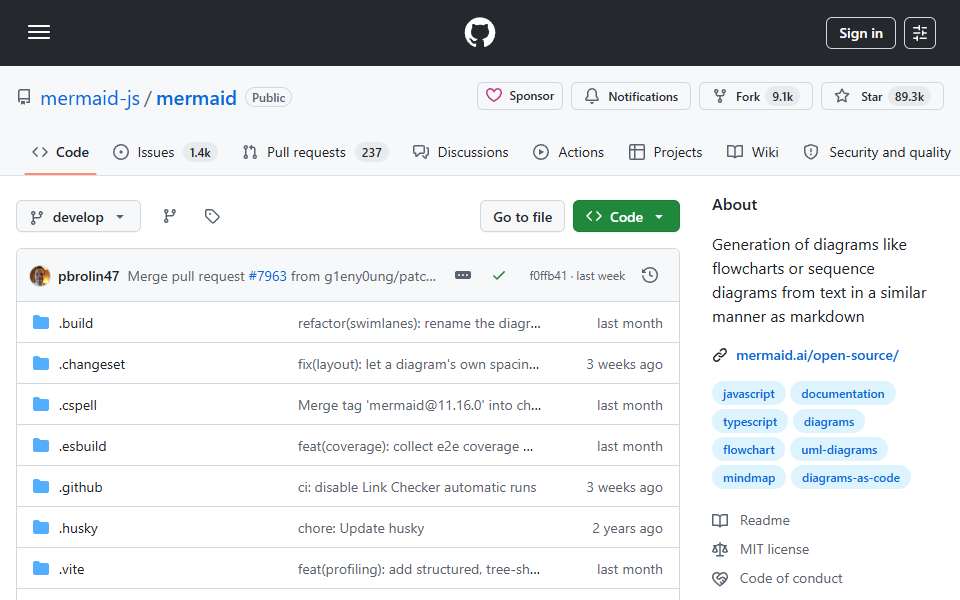The image size is (960, 600).
Task: Open pbrolin47 avatar image
Action: click(40, 276)
